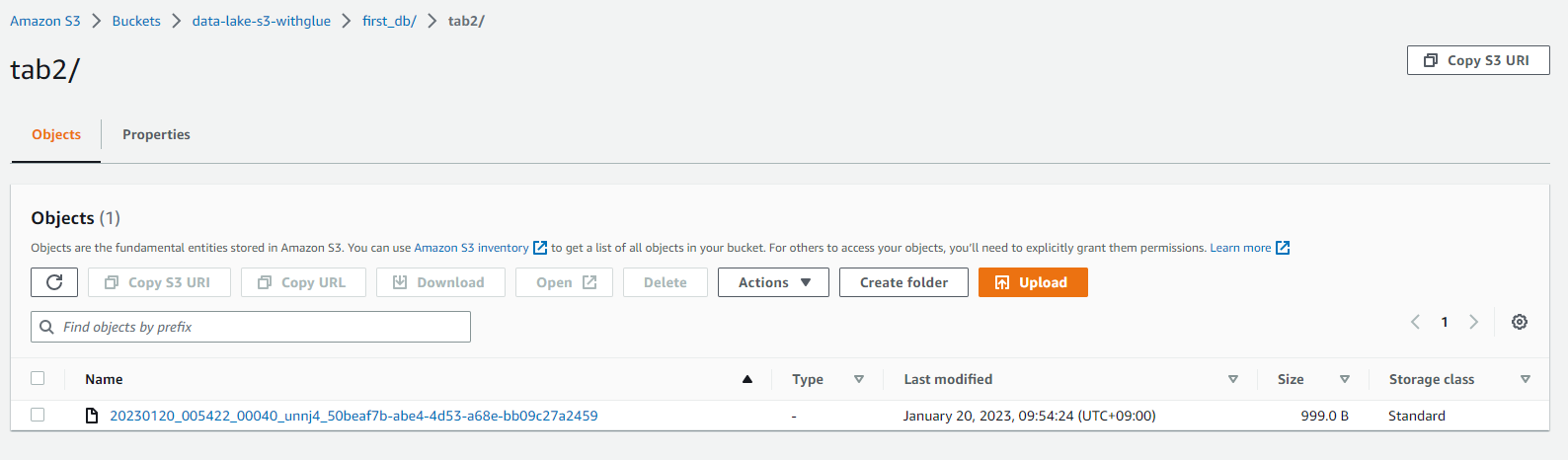1568x460 pixels.
Task: Click the Copy URL button
Action: [303, 282]
